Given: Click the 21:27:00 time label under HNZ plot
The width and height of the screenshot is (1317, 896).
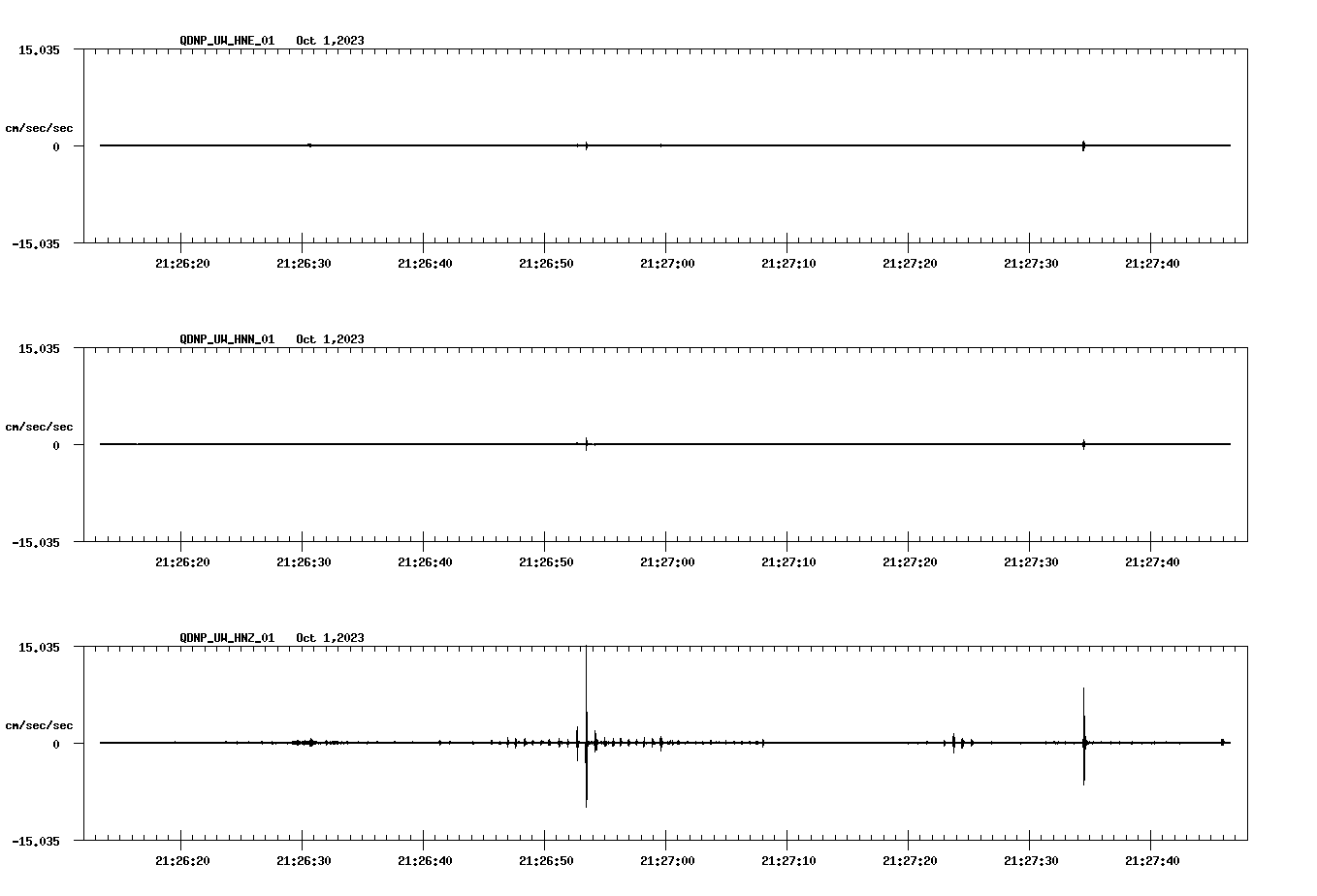Looking at the screenshot, I should point(667,861).
